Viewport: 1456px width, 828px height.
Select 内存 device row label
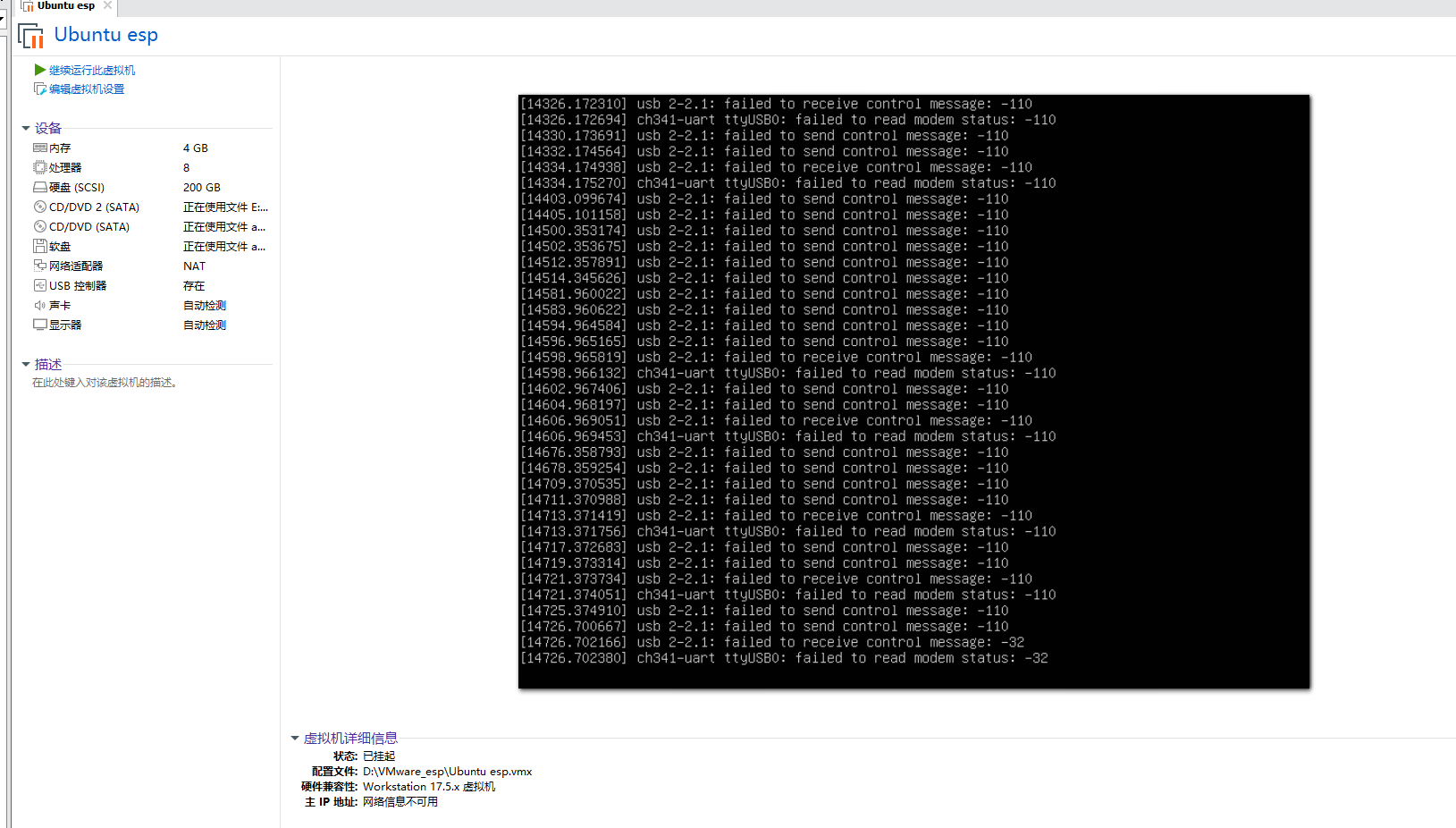60,148
